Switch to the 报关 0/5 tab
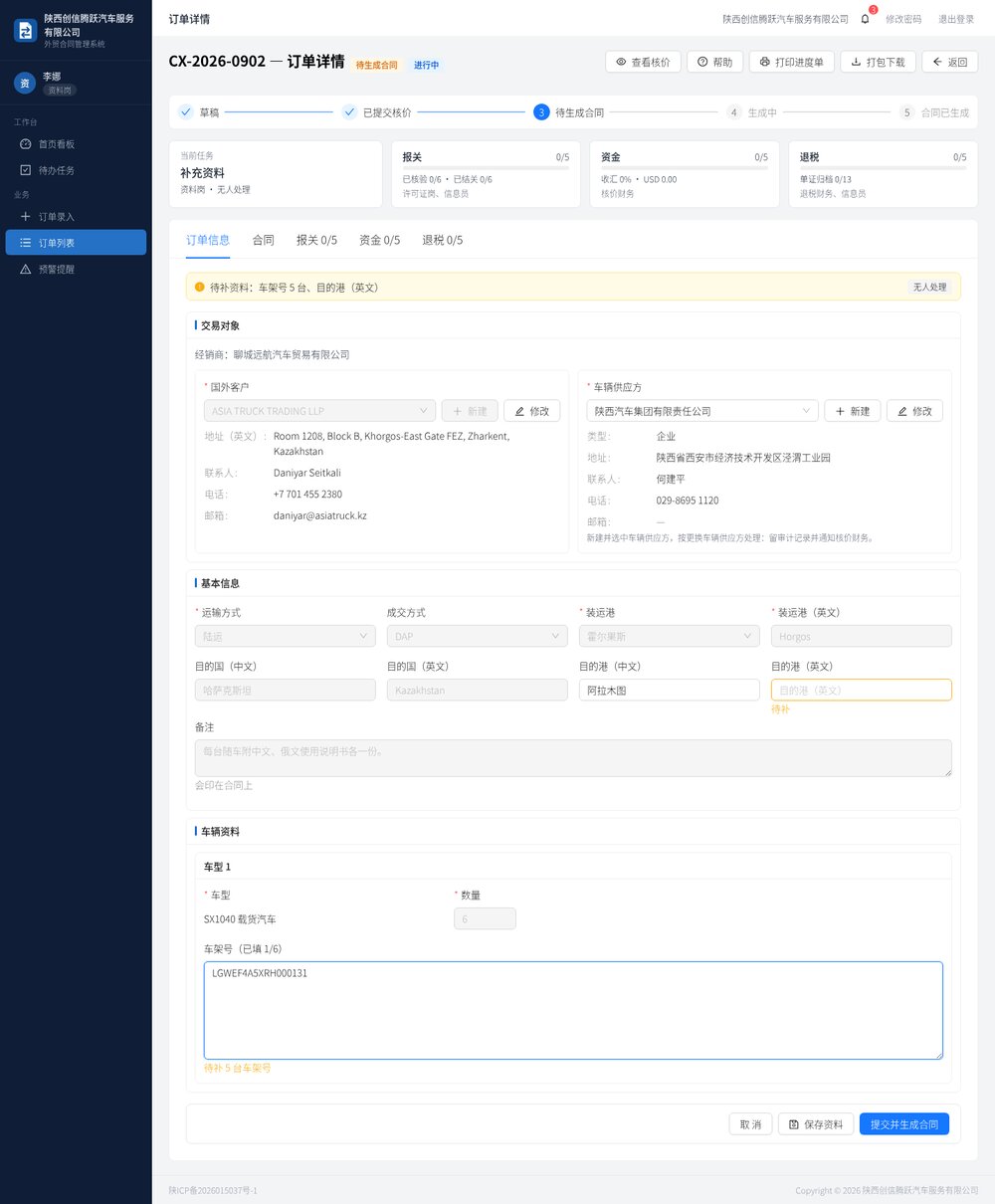The image size is (995, 1204). pyautogui.click(x=316, y=240)
